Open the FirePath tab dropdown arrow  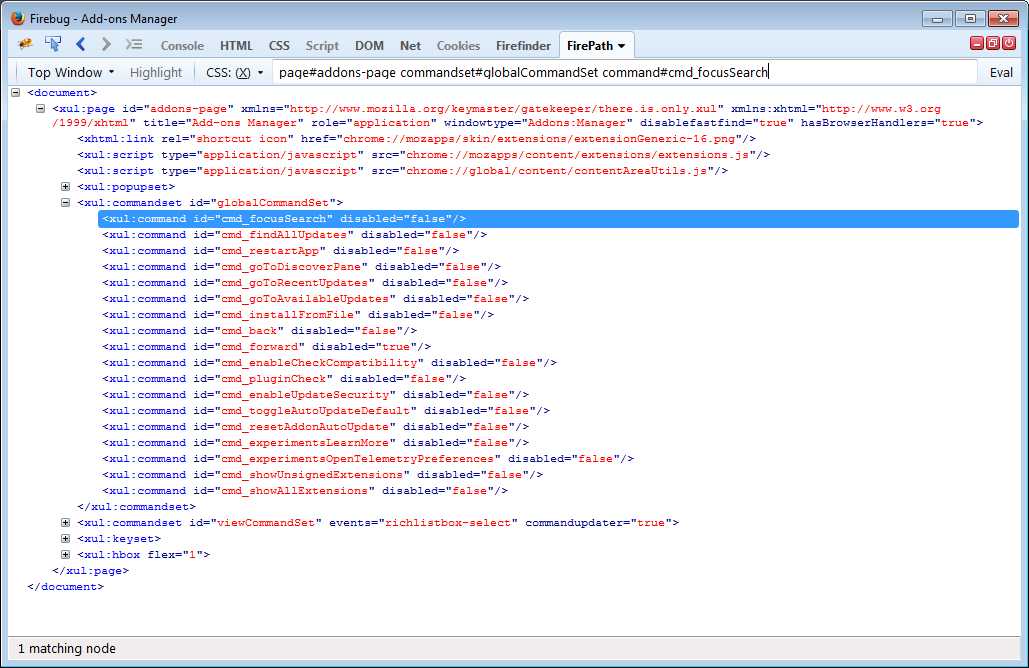(621, 46)
